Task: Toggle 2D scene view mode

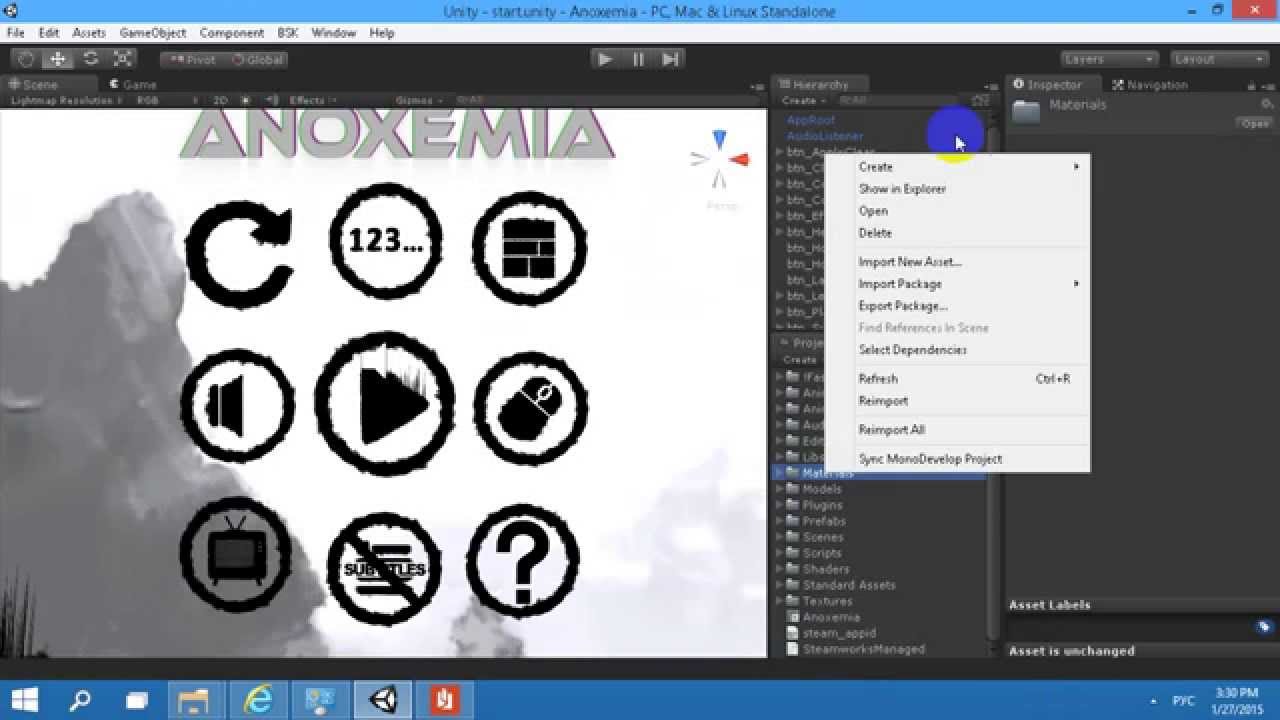Action: [220, 100]
